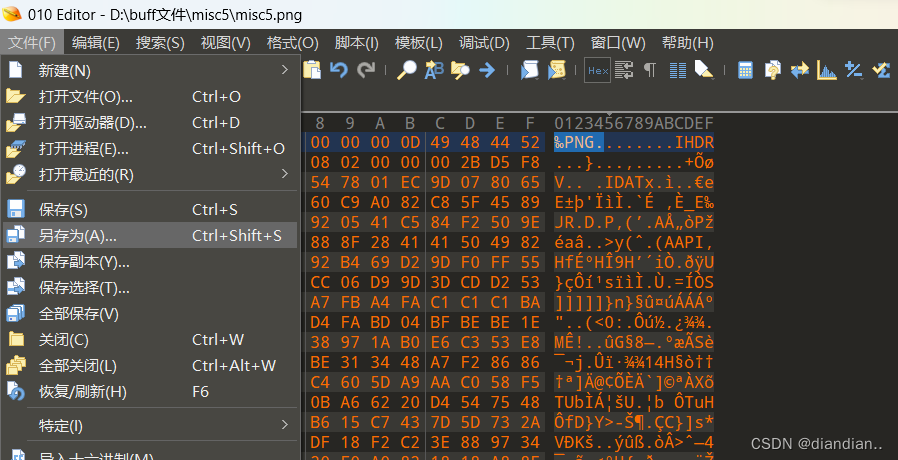Click hex byte 2B in second row
The height and width of the screenshot is (460, 898).
(470, 163)
